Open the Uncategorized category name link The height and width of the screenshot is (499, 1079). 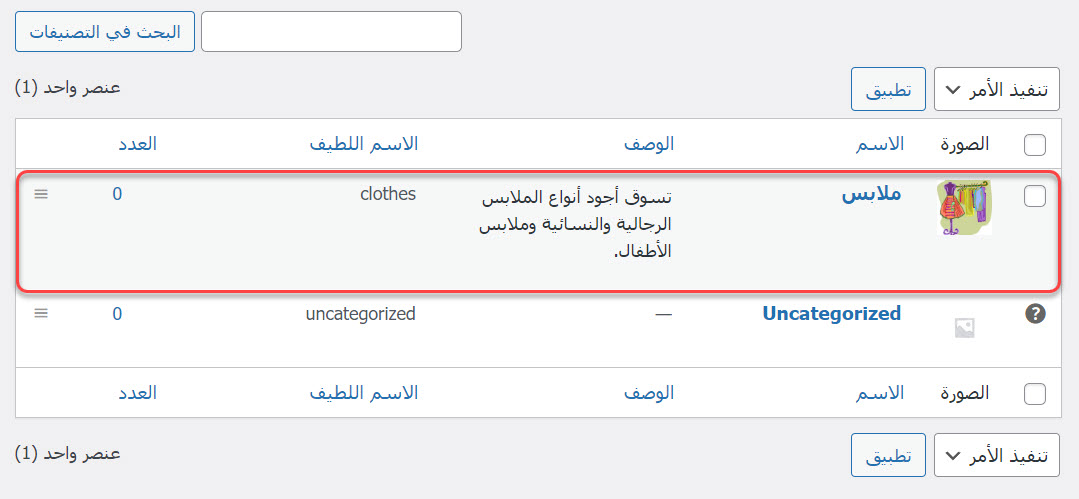coord(831,314)
